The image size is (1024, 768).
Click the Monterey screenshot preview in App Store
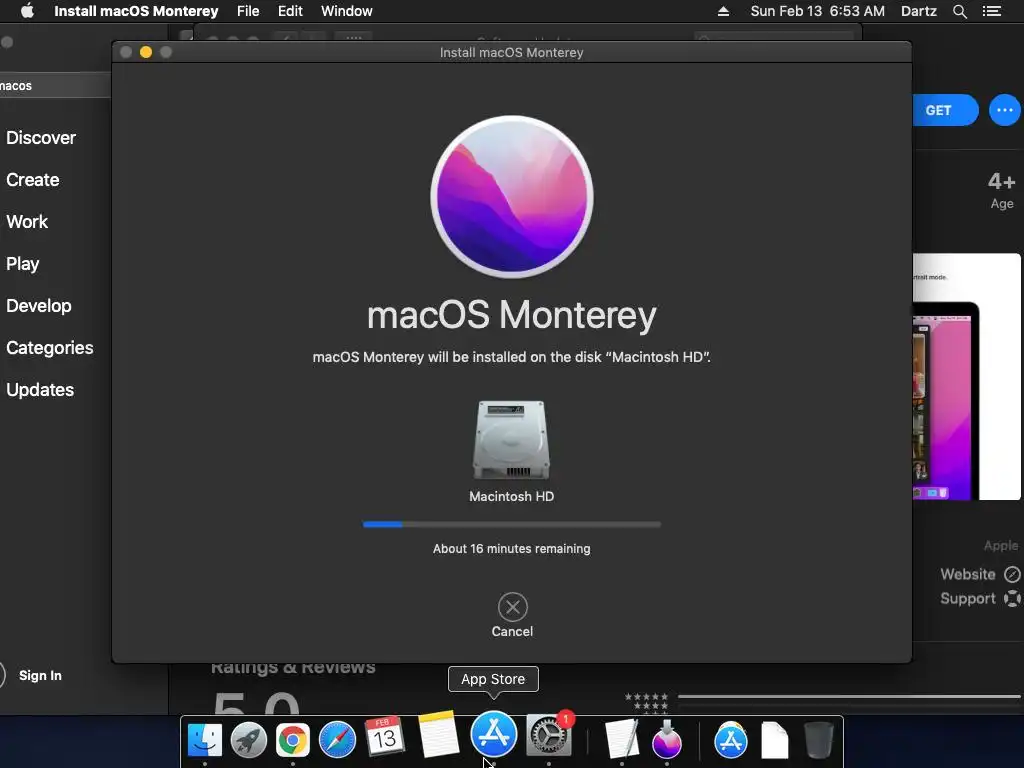click(967, 377)
